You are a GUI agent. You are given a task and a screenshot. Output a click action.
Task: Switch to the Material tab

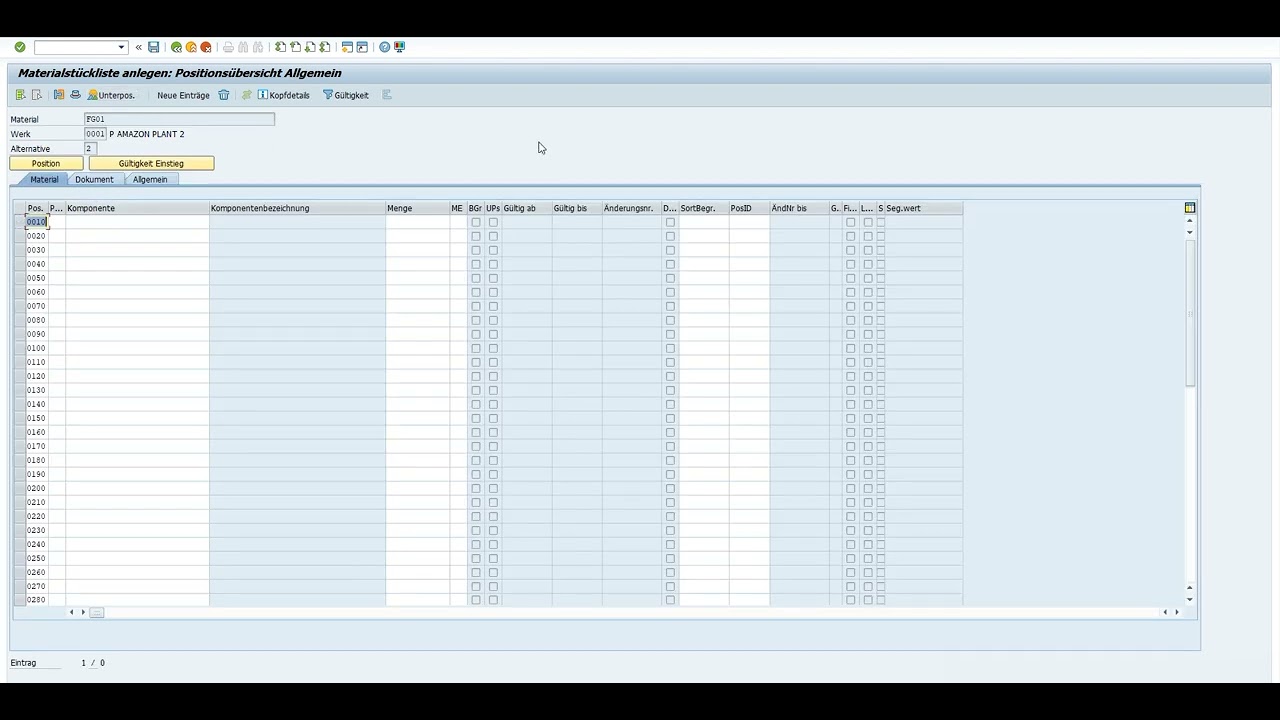pos(44,179)
